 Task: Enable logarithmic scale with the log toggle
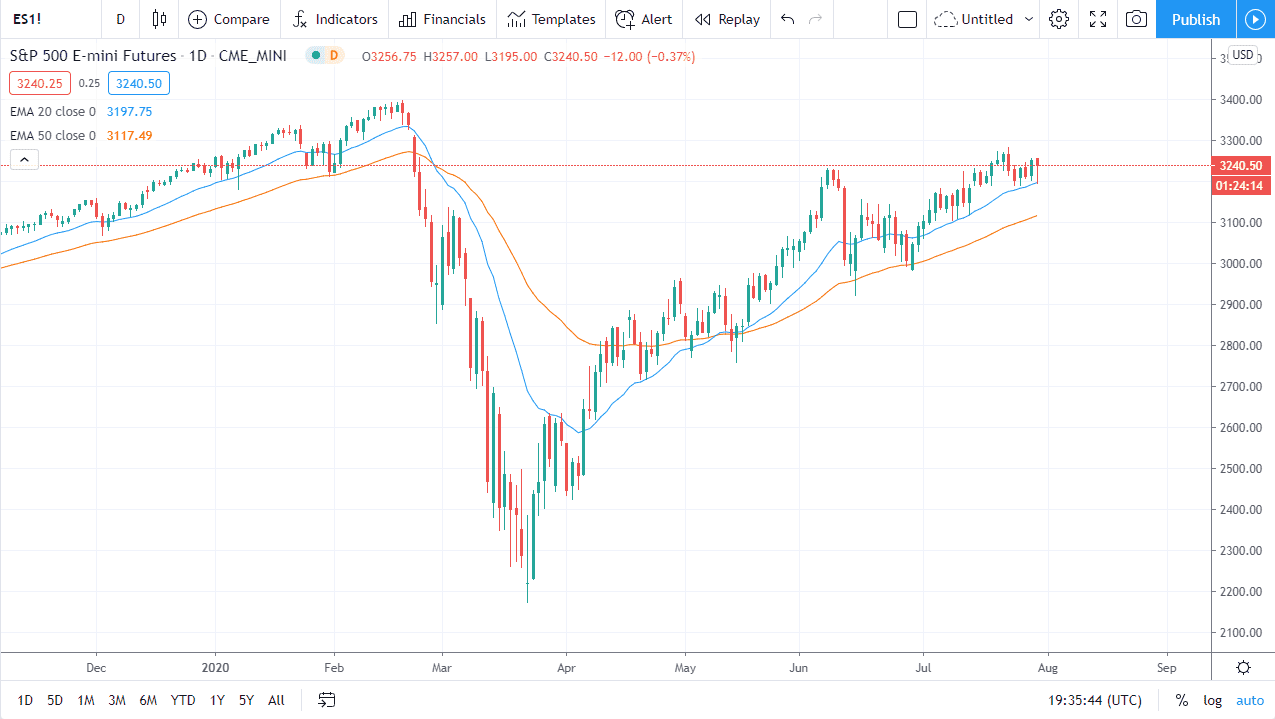[1212, 700]
